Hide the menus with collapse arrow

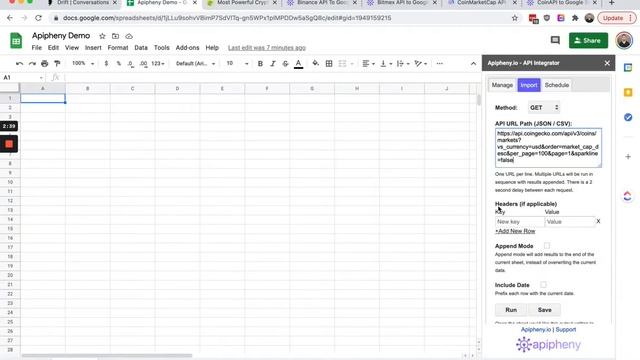pyautogui.click(x=473, y=64)
